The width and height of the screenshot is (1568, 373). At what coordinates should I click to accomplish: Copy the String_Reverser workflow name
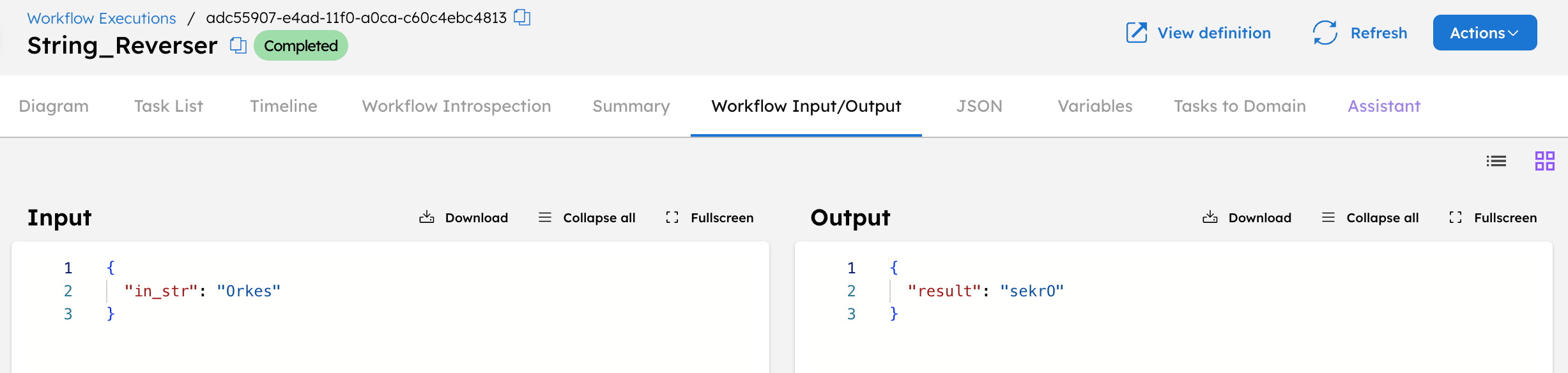point(237,45)
